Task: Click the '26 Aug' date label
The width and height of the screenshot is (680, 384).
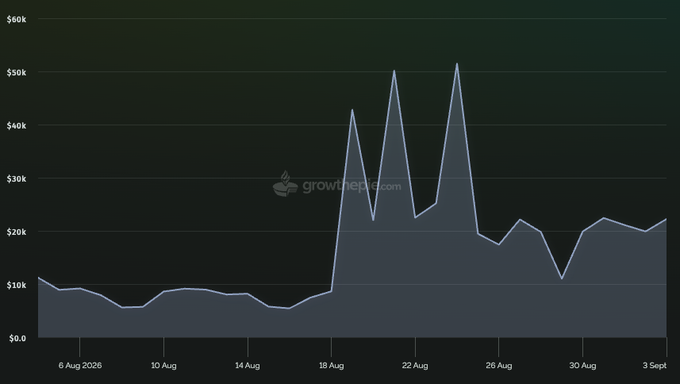Action: pyautogui.click(x=499, y=365)
